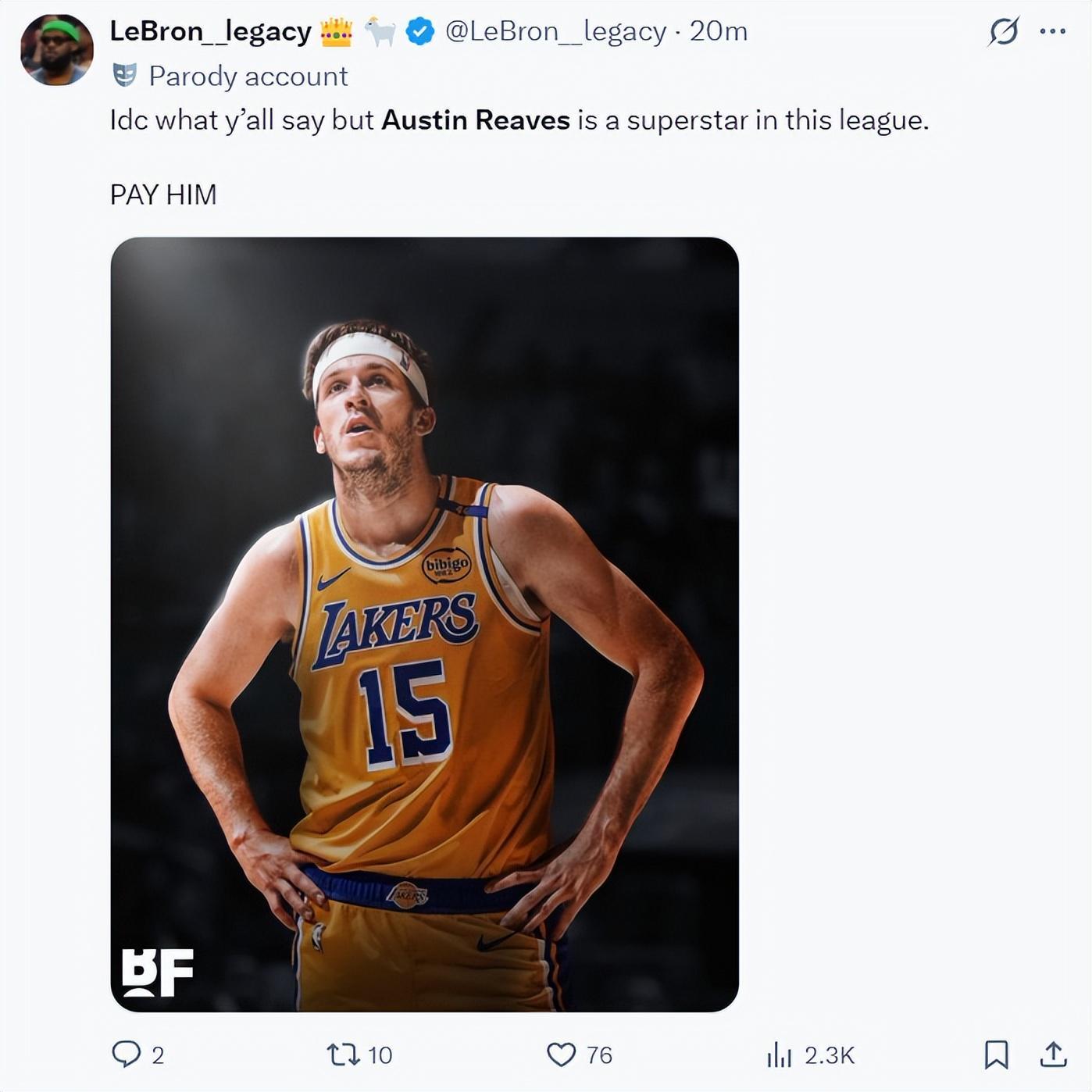Click the 2.3K views count
The image size is (1092, 1092).
[830, 1055]
